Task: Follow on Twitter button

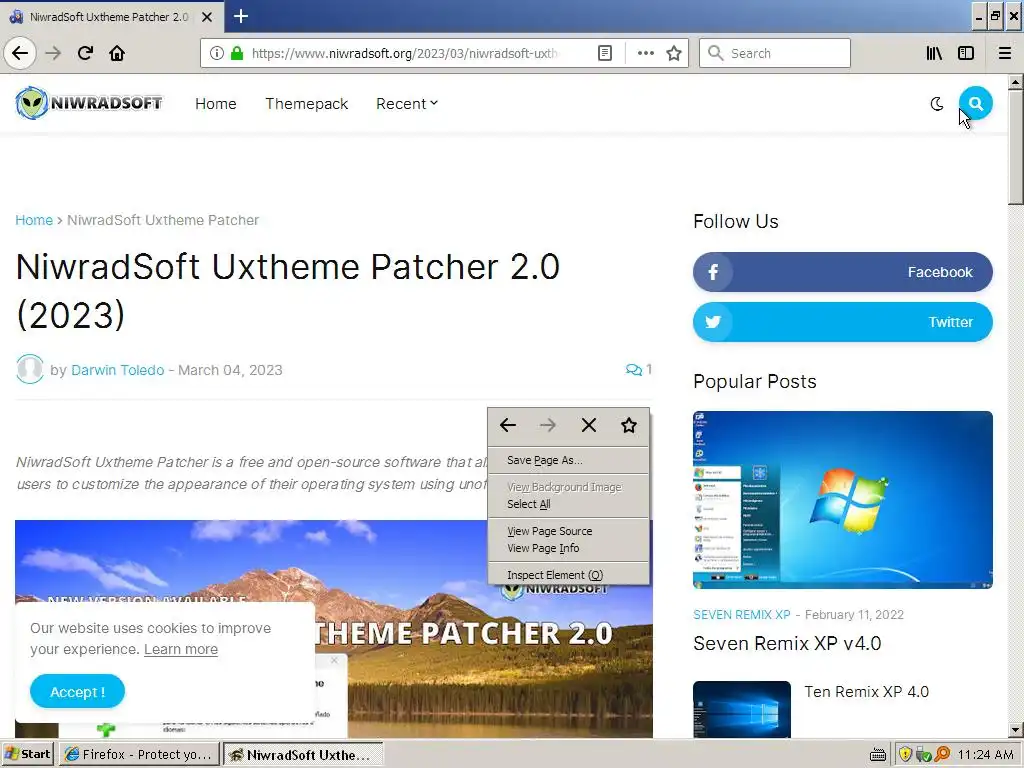Action: 842,322
